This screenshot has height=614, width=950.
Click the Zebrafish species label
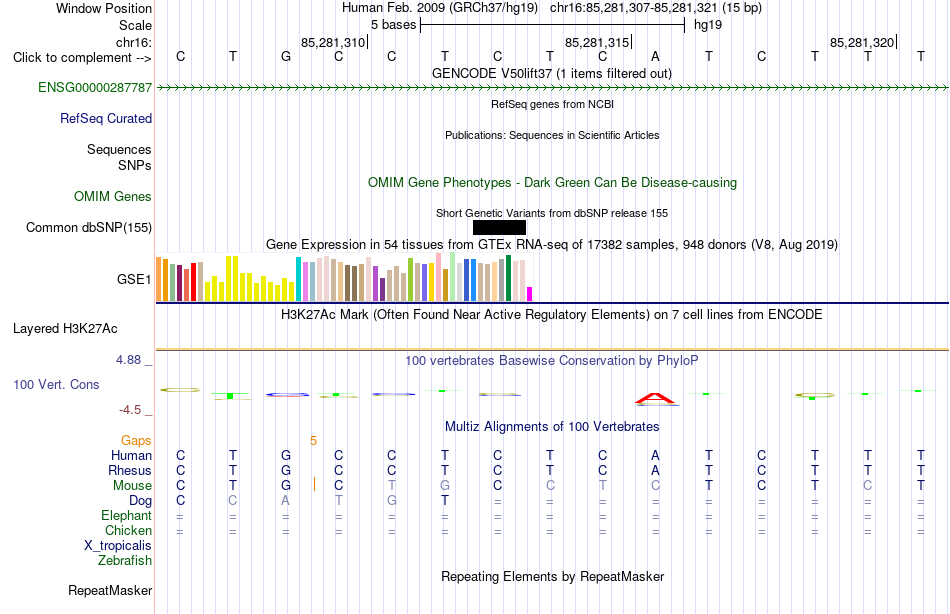pos(125,560)
